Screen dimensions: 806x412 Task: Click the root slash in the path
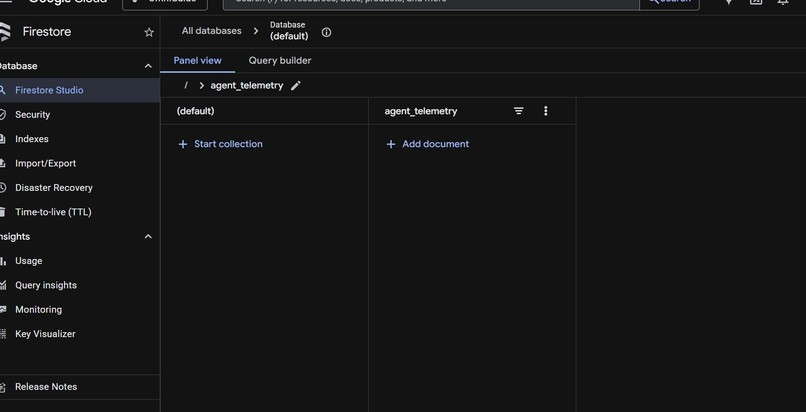click(x=186, y=86)
